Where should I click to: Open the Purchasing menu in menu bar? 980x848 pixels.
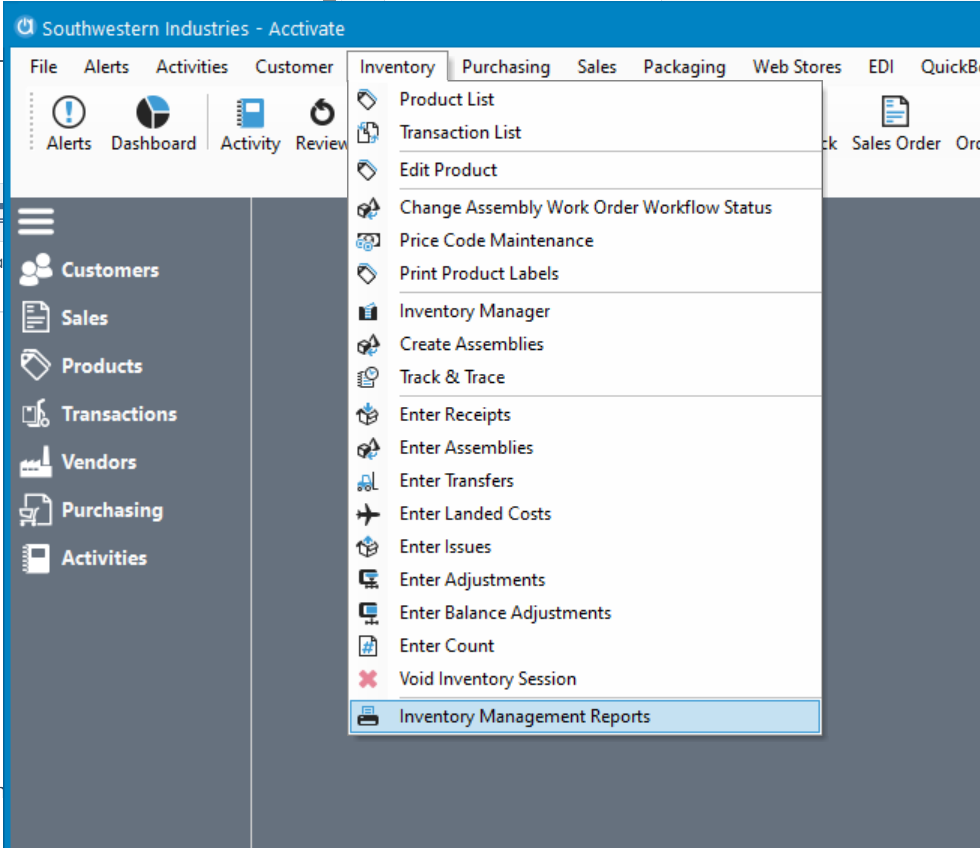coord(505,67)
